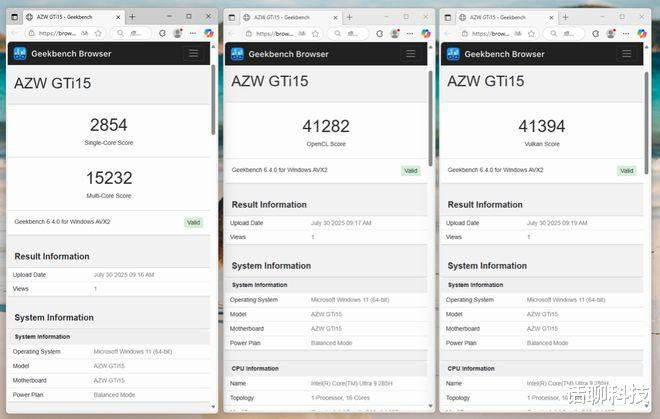Click the 41394 Vulkan Score value
This screenshot has height=419, width=660.
(x=542, y=126)
